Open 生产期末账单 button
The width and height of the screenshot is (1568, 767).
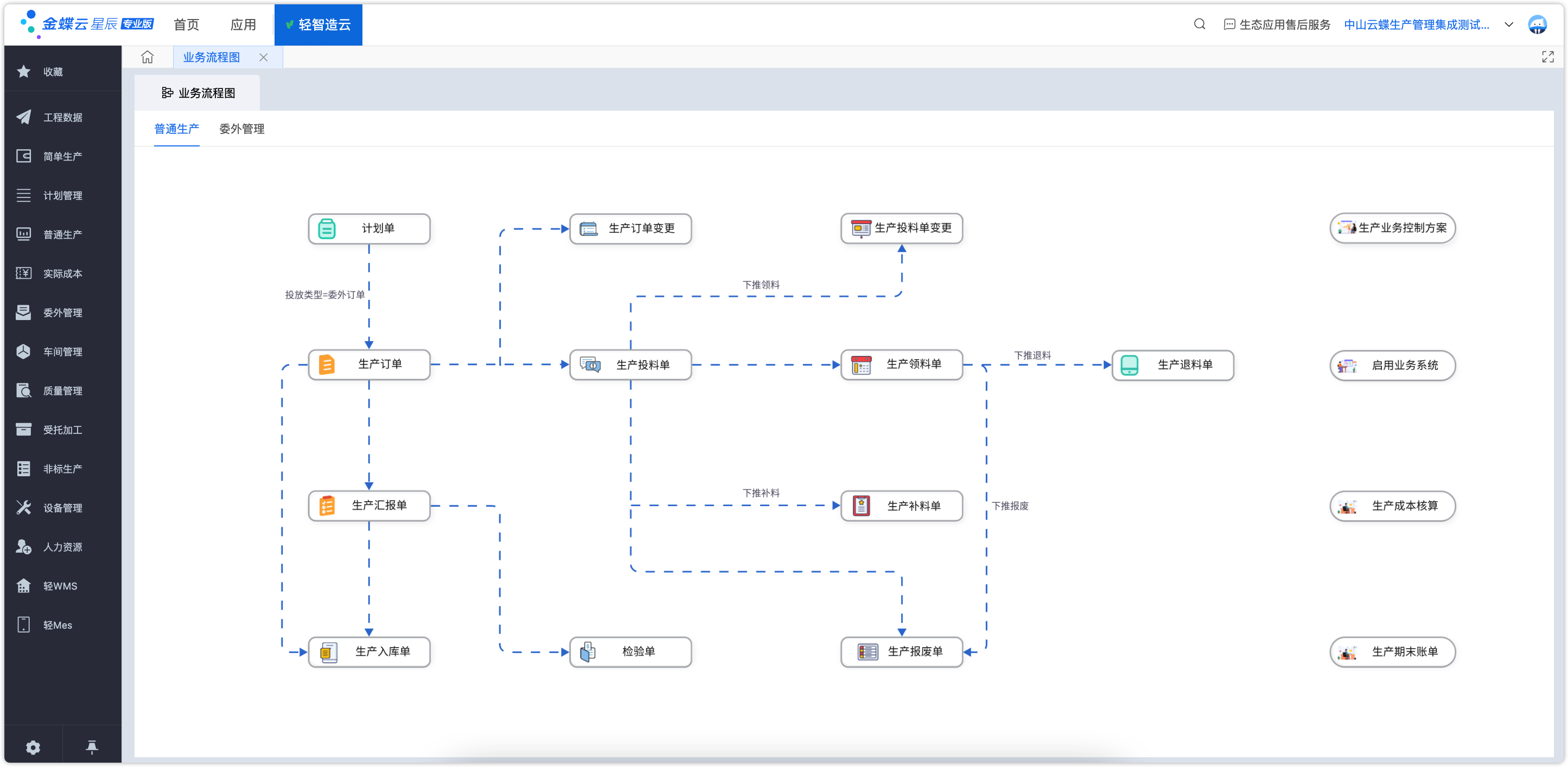click(x=1392, y=651)
